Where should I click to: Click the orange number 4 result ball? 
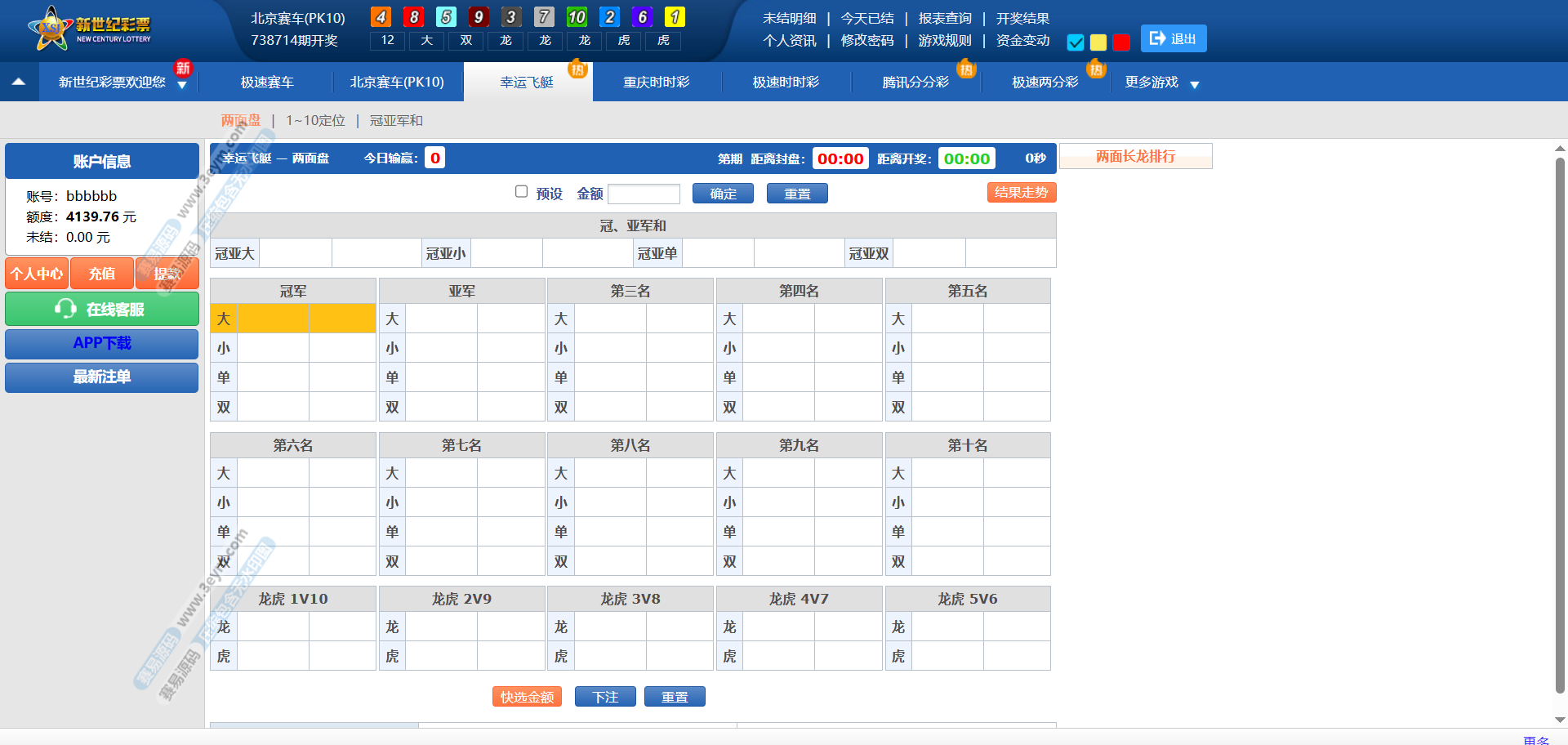click(381, 17)
